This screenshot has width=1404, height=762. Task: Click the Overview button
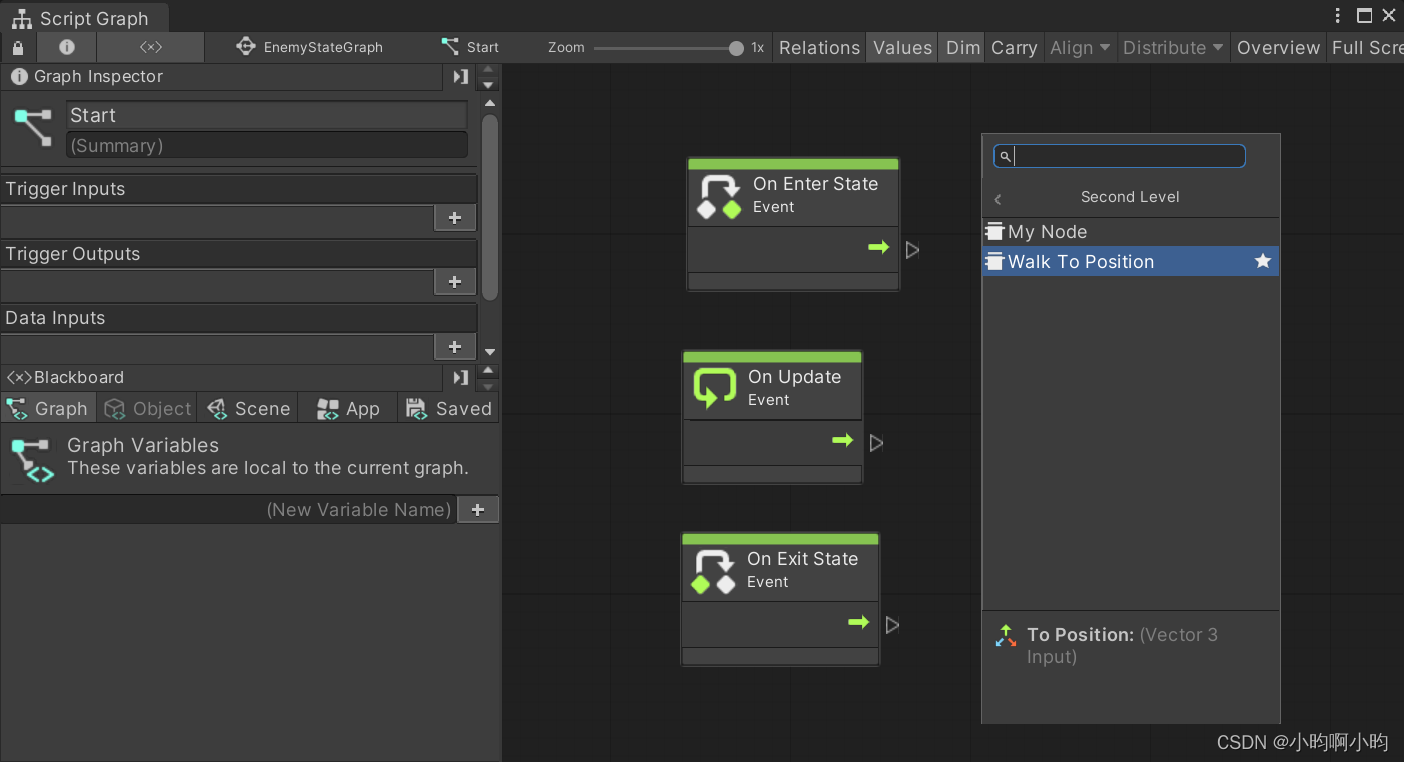tap(1277, 47)
